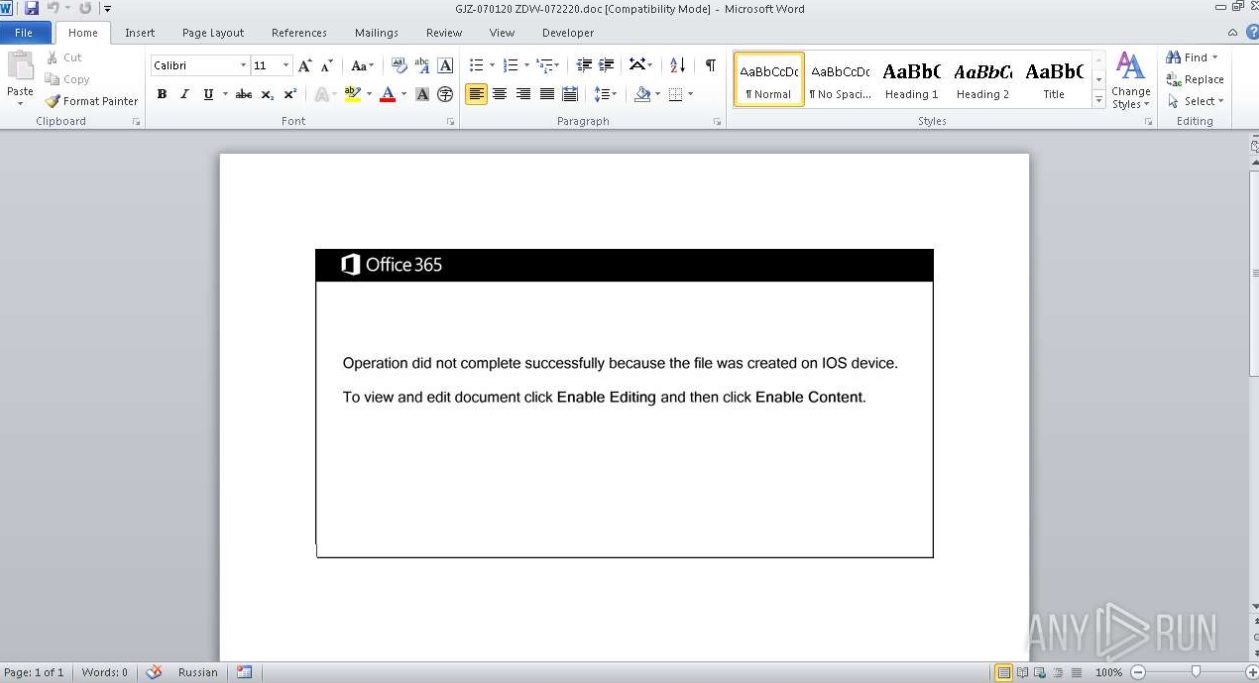Click the Enclose Characters icon
This screenshot has height=683, width=1259.
coord(445,94)
